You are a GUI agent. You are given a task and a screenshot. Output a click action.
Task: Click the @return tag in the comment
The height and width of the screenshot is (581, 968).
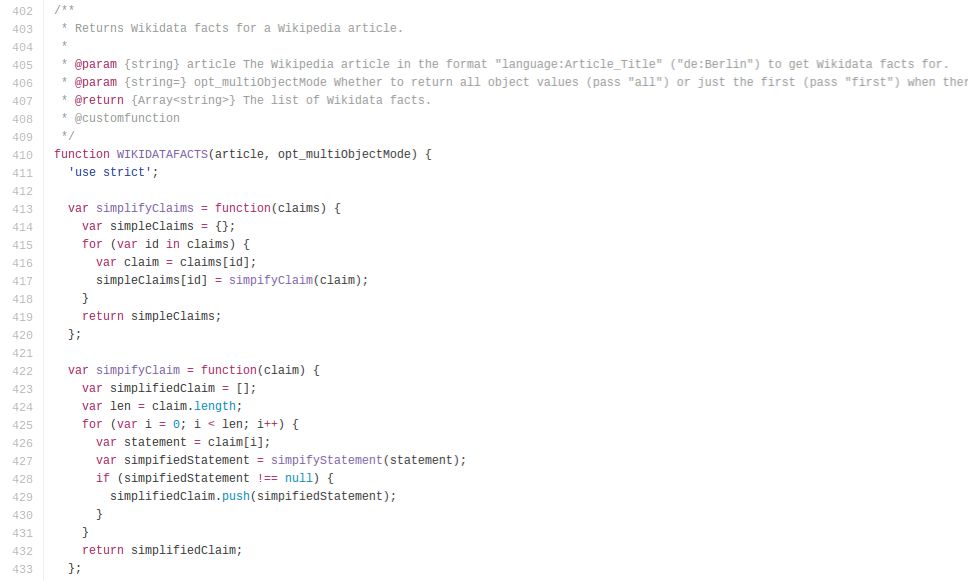(x=96, y=100)
